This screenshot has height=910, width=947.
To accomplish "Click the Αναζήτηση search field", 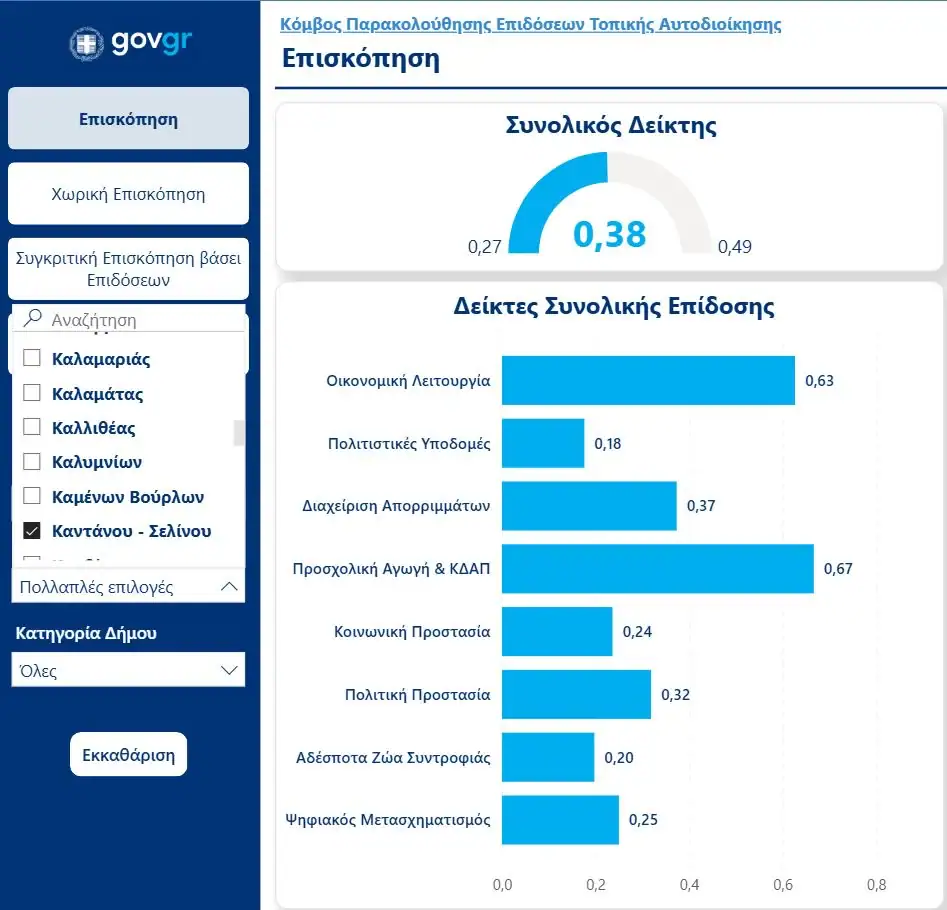I will [x=140, y=320].
